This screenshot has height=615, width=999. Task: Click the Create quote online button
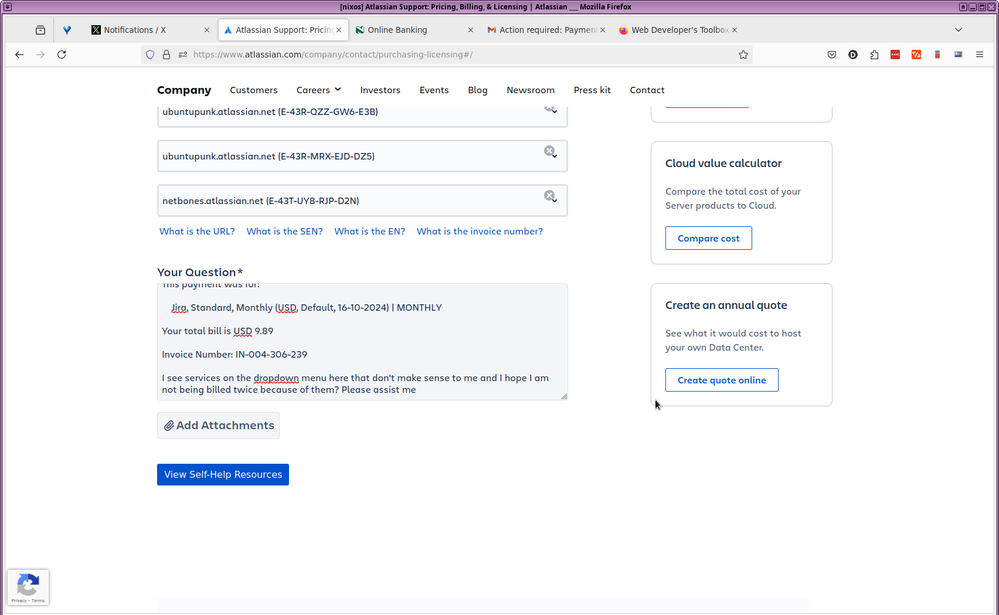click(722, 380)
